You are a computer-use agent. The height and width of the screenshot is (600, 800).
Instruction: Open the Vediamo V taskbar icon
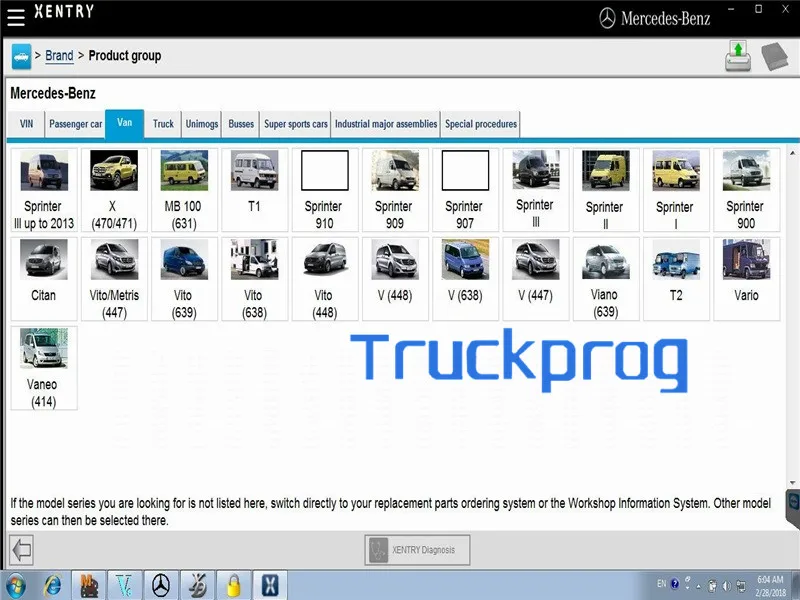pyautogui.click(x=124, y=586)
